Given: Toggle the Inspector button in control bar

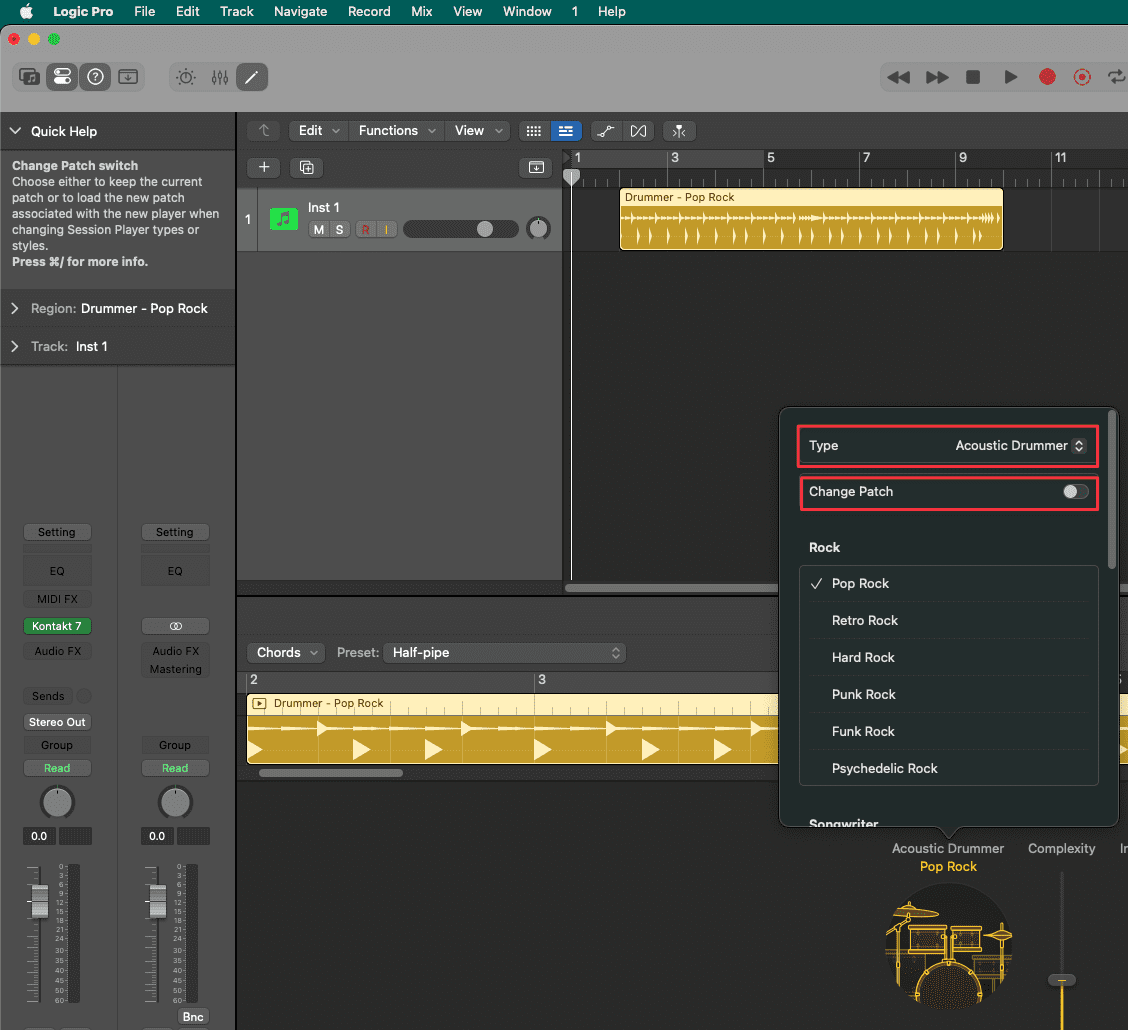Looking at the screenshot, I should 63,77.
